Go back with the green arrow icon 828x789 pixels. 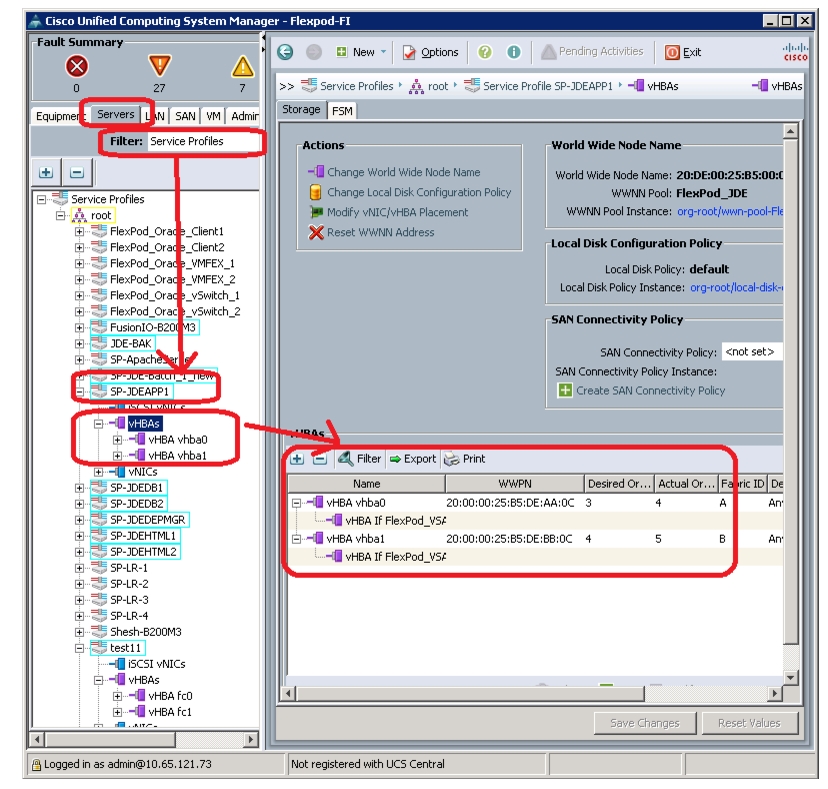coord(285,52)
